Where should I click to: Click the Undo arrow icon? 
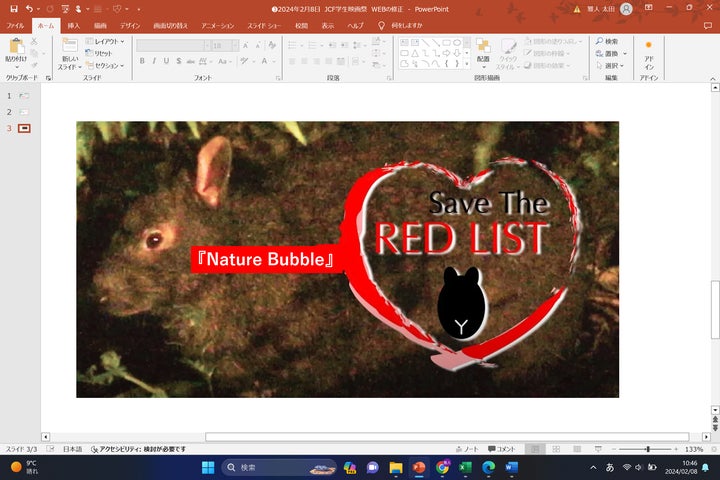point(30,8)
